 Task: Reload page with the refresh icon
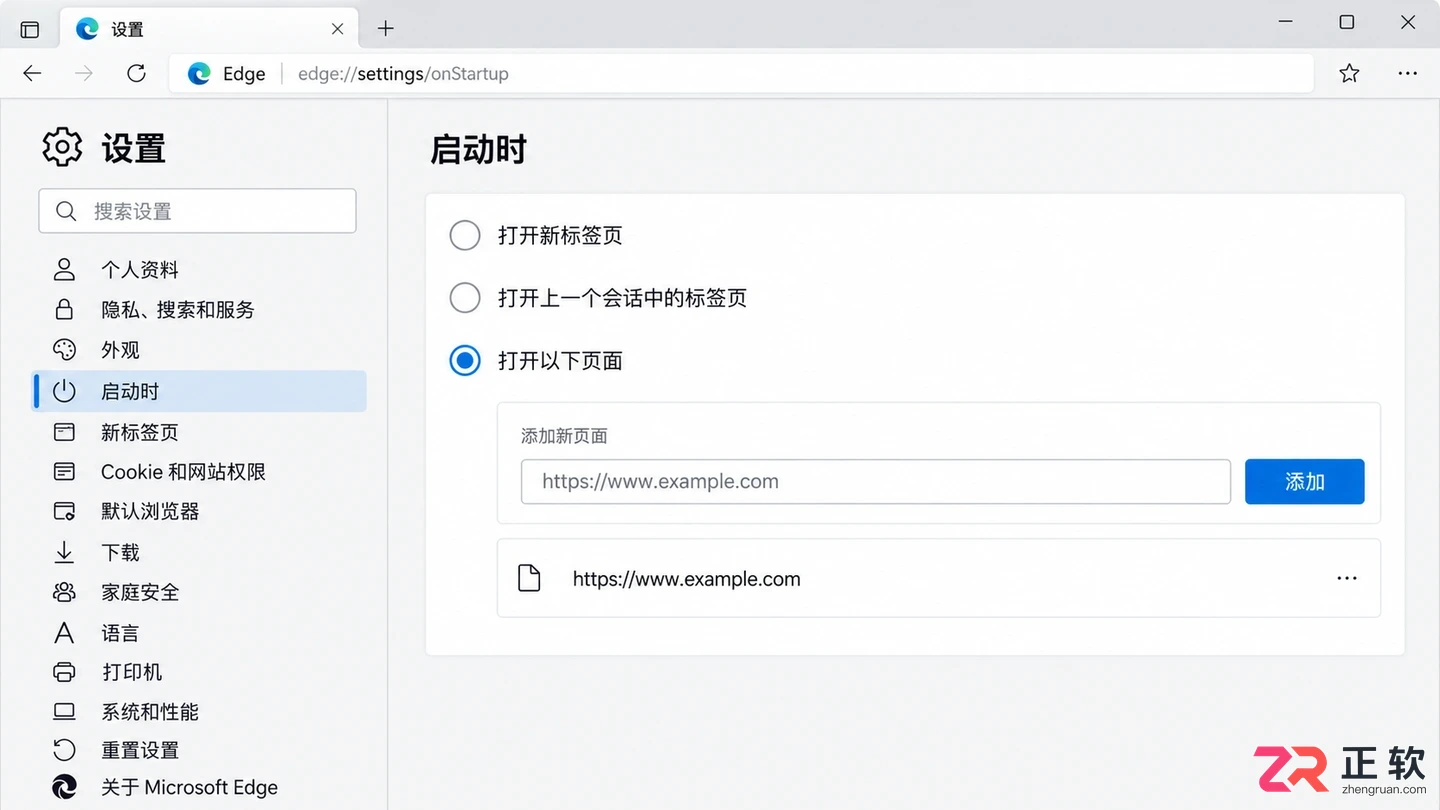coord(137,73)
